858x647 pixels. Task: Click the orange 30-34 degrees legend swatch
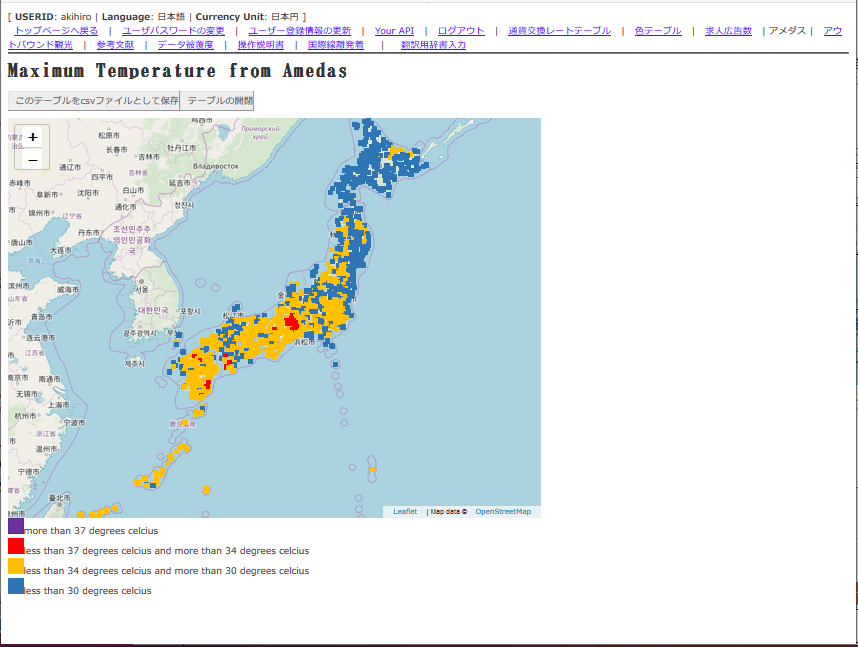point(16,566)
